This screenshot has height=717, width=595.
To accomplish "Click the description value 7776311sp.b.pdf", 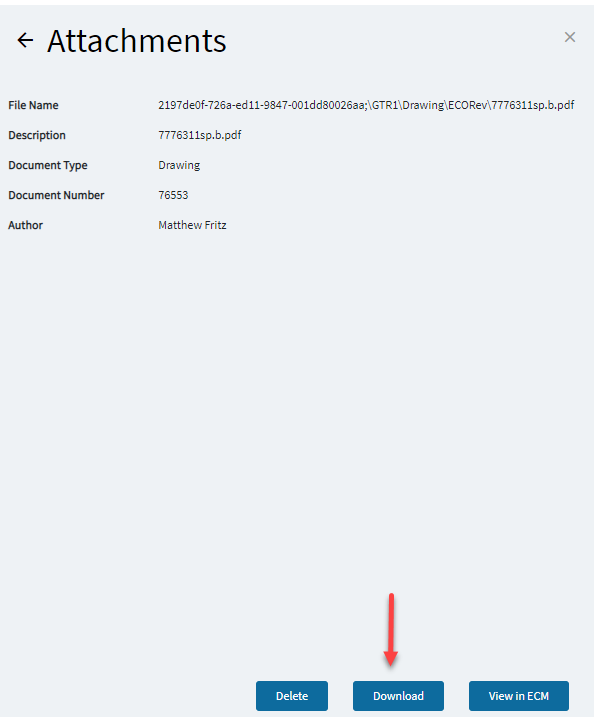I will pyautogui.click(x=200, y=135).
